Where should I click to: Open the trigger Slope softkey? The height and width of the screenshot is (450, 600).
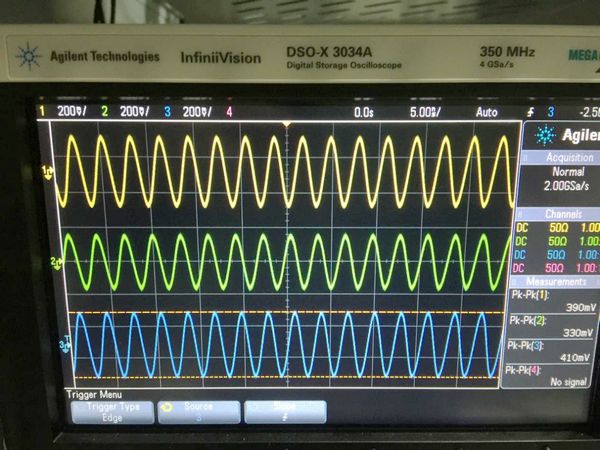click(x=285, y=412)
